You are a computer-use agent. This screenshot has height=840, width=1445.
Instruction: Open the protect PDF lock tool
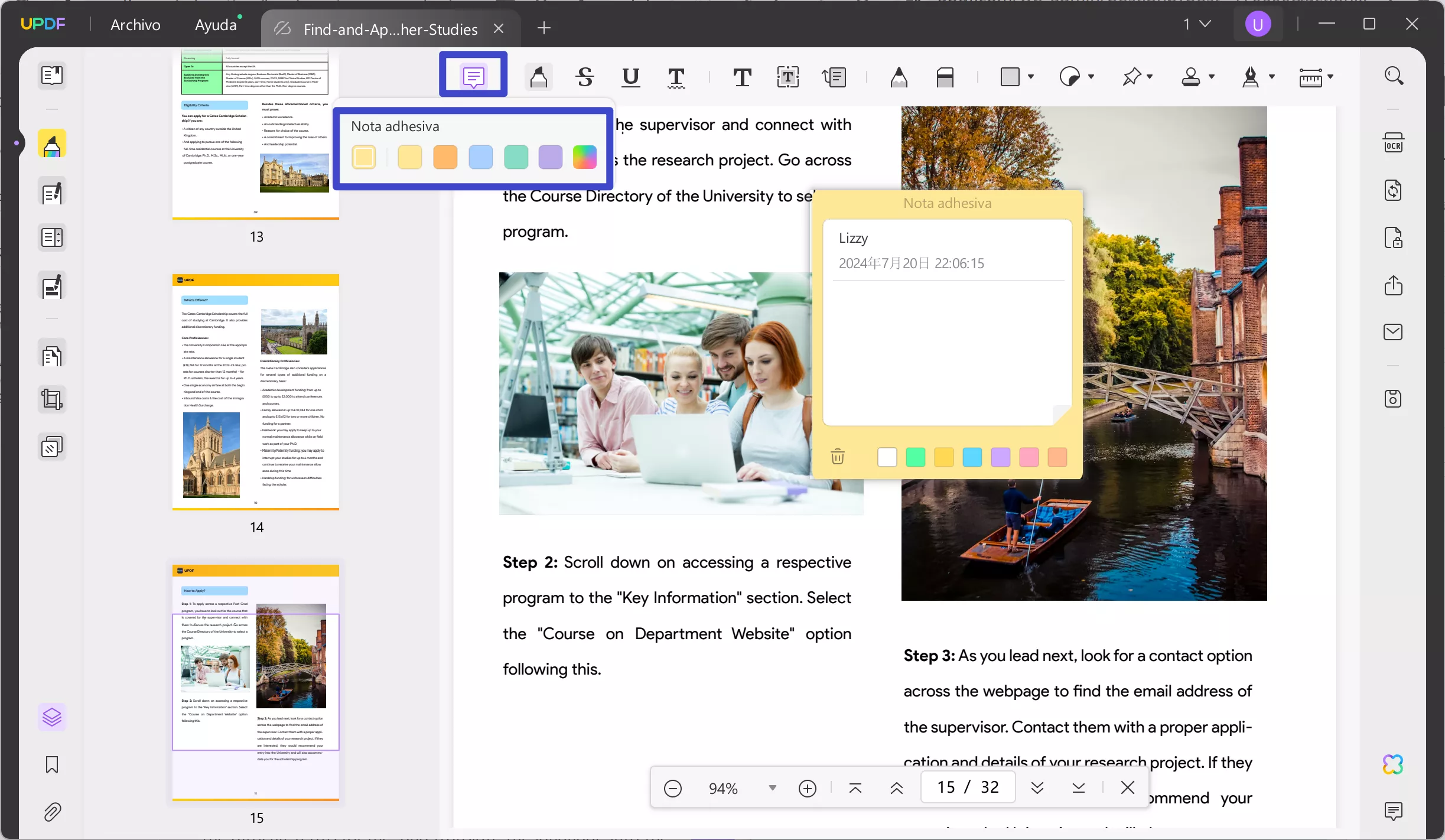1394,237
